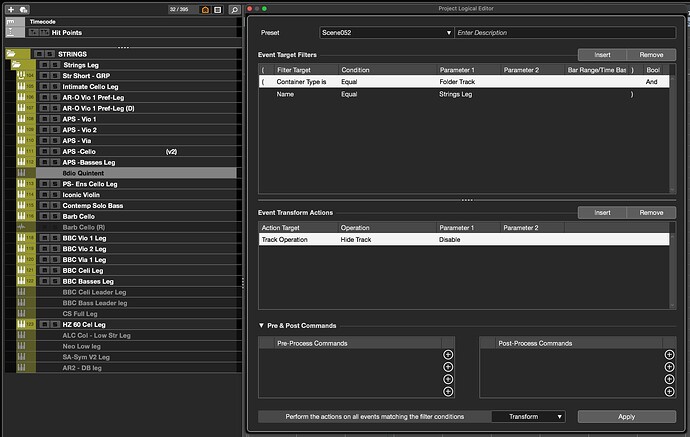Solo the APS -Basses Leg track
This screenshot has height=437, width=690.
point(55,162)
